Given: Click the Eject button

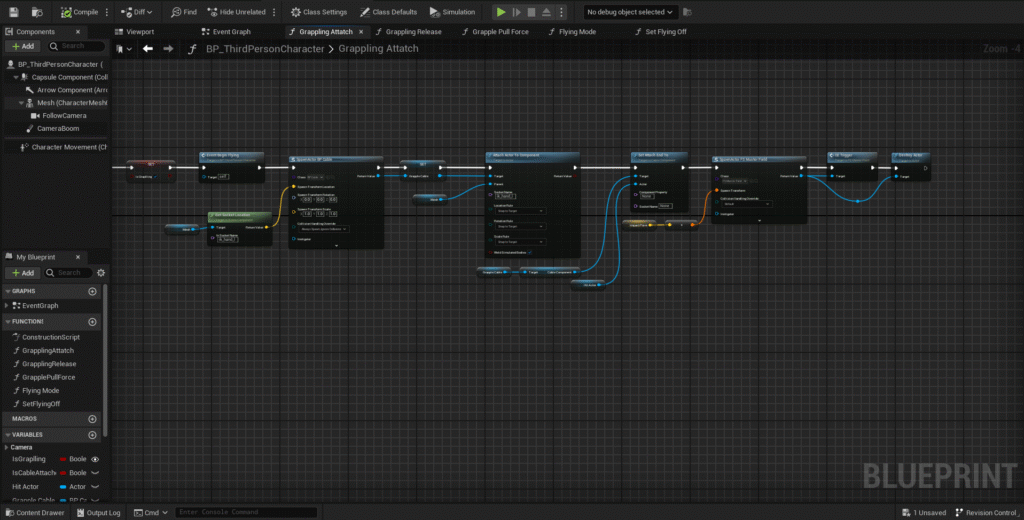Looking at the screenshot, I should 547,12.
